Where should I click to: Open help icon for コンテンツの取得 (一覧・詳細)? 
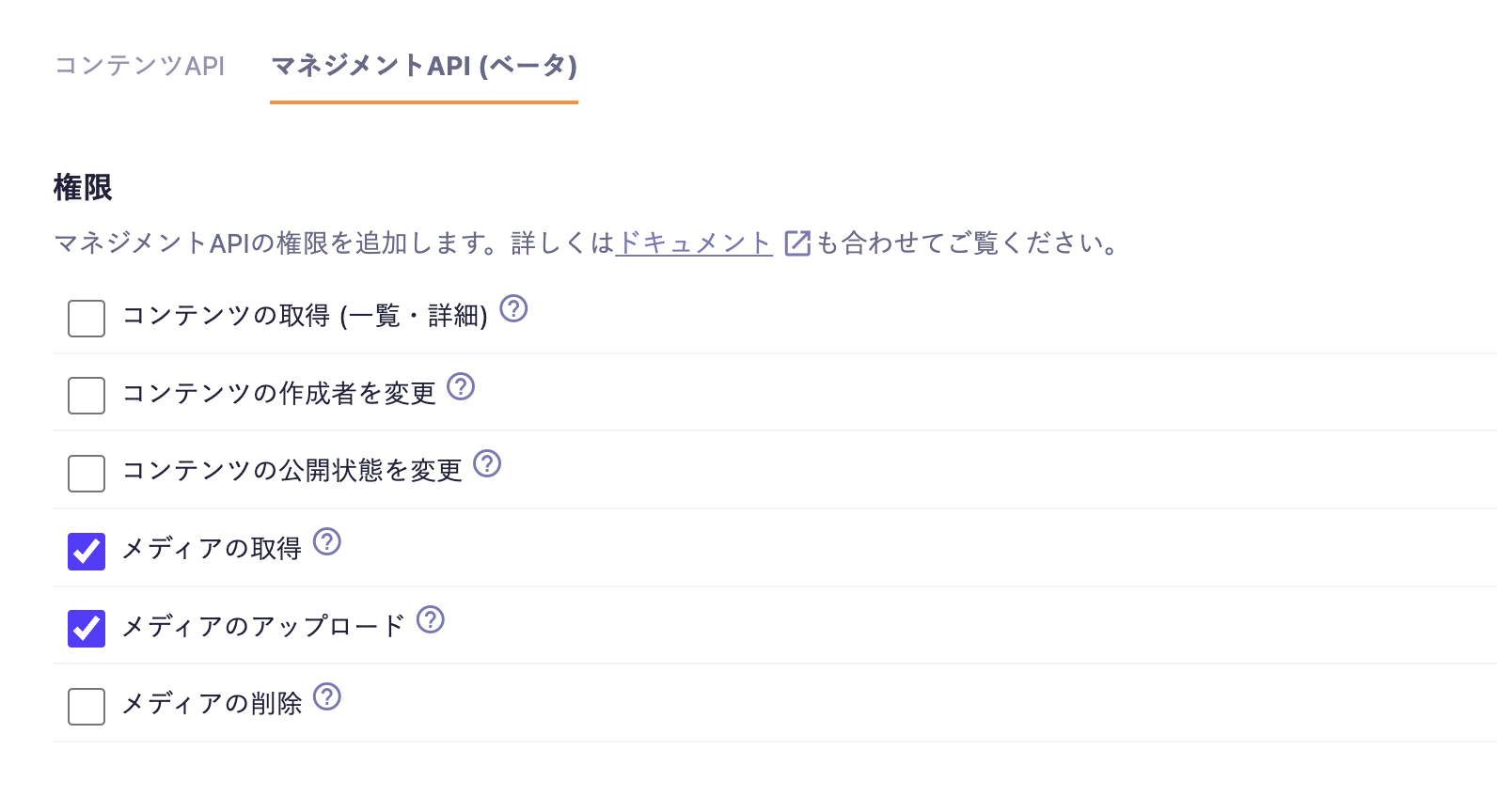click(x=513, y=308)
